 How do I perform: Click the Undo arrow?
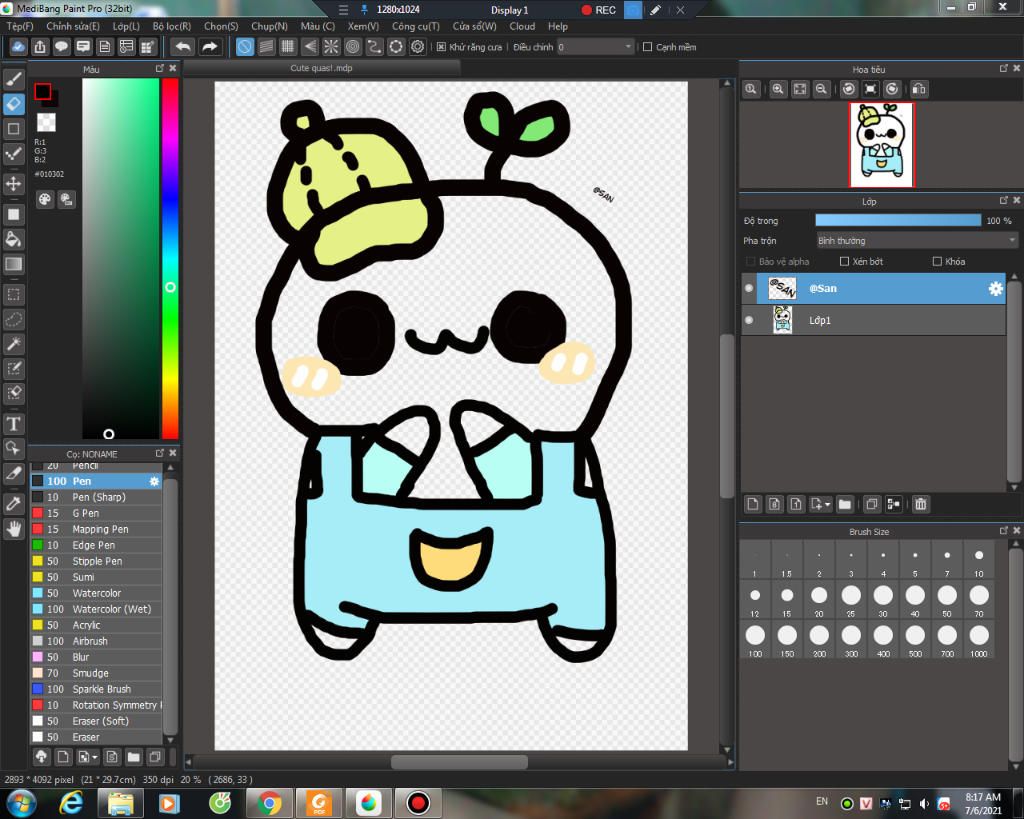coord(184,47)
